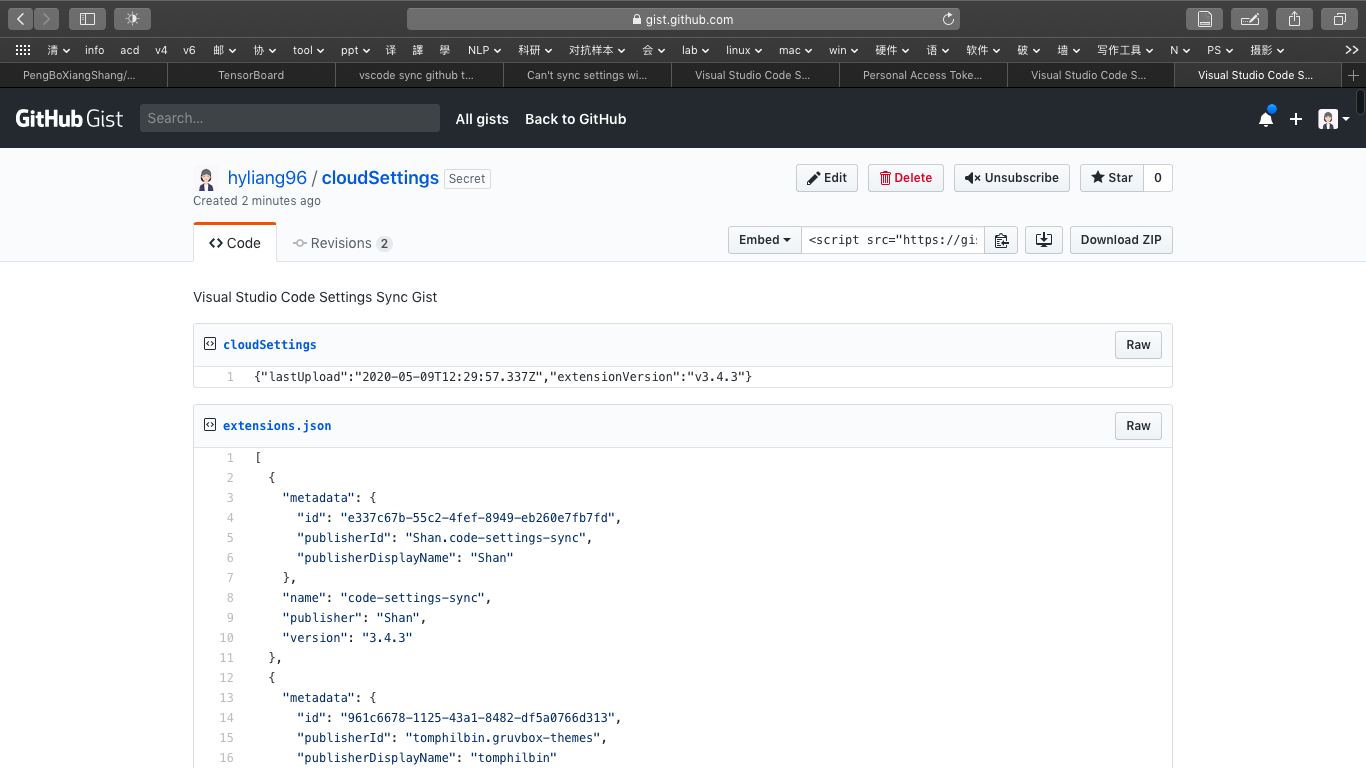Click the plus icon to create new gist
This screenshot has width=1366, height=768.
[1296, 119]
